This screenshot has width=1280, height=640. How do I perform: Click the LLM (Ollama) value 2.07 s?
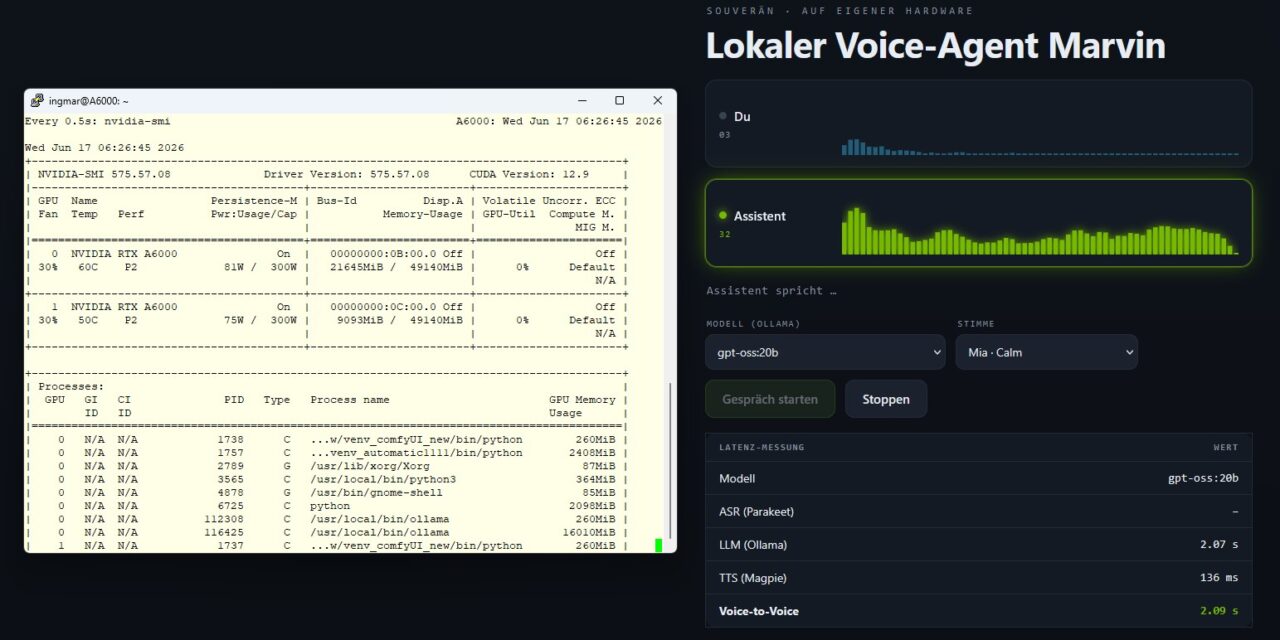pos(1219,545)
